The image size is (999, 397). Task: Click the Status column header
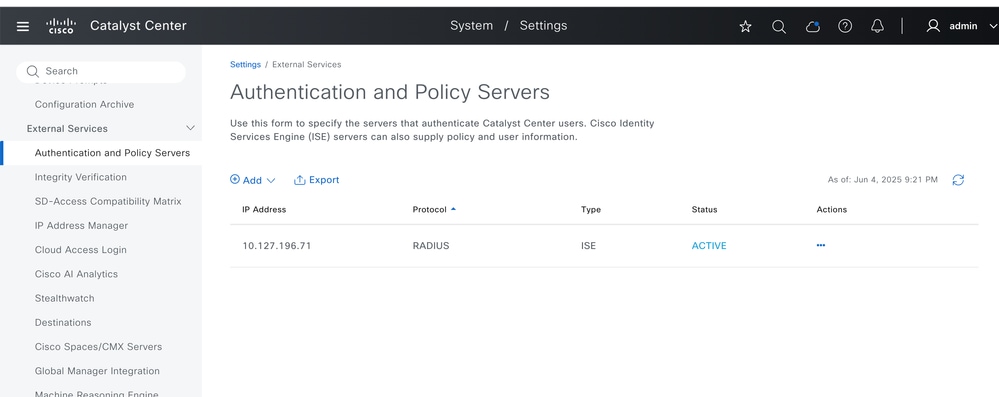tap(704, 209)
